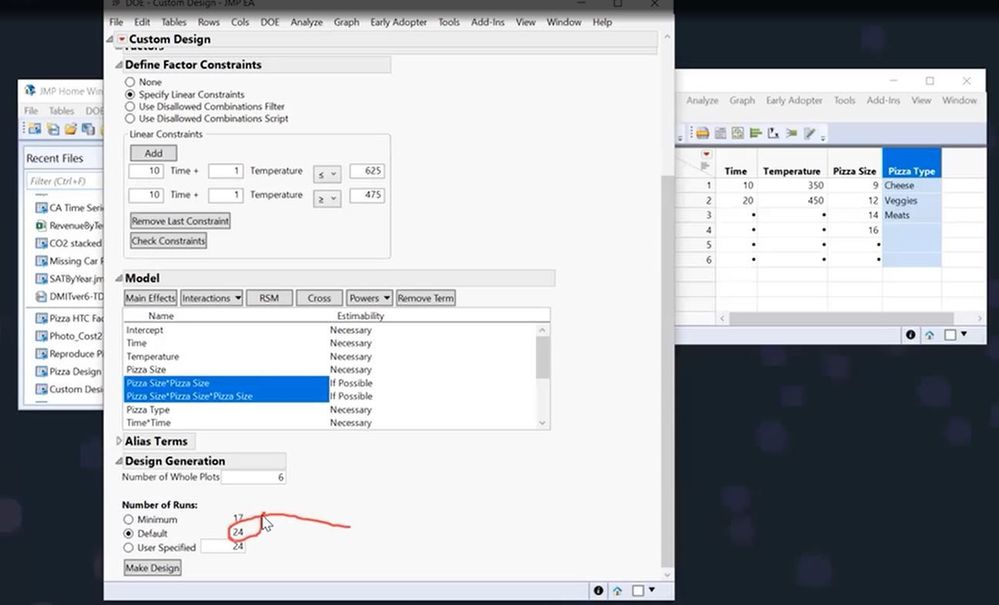
Task: Click the blue house icon in the status bar
Action: (617, 590)
